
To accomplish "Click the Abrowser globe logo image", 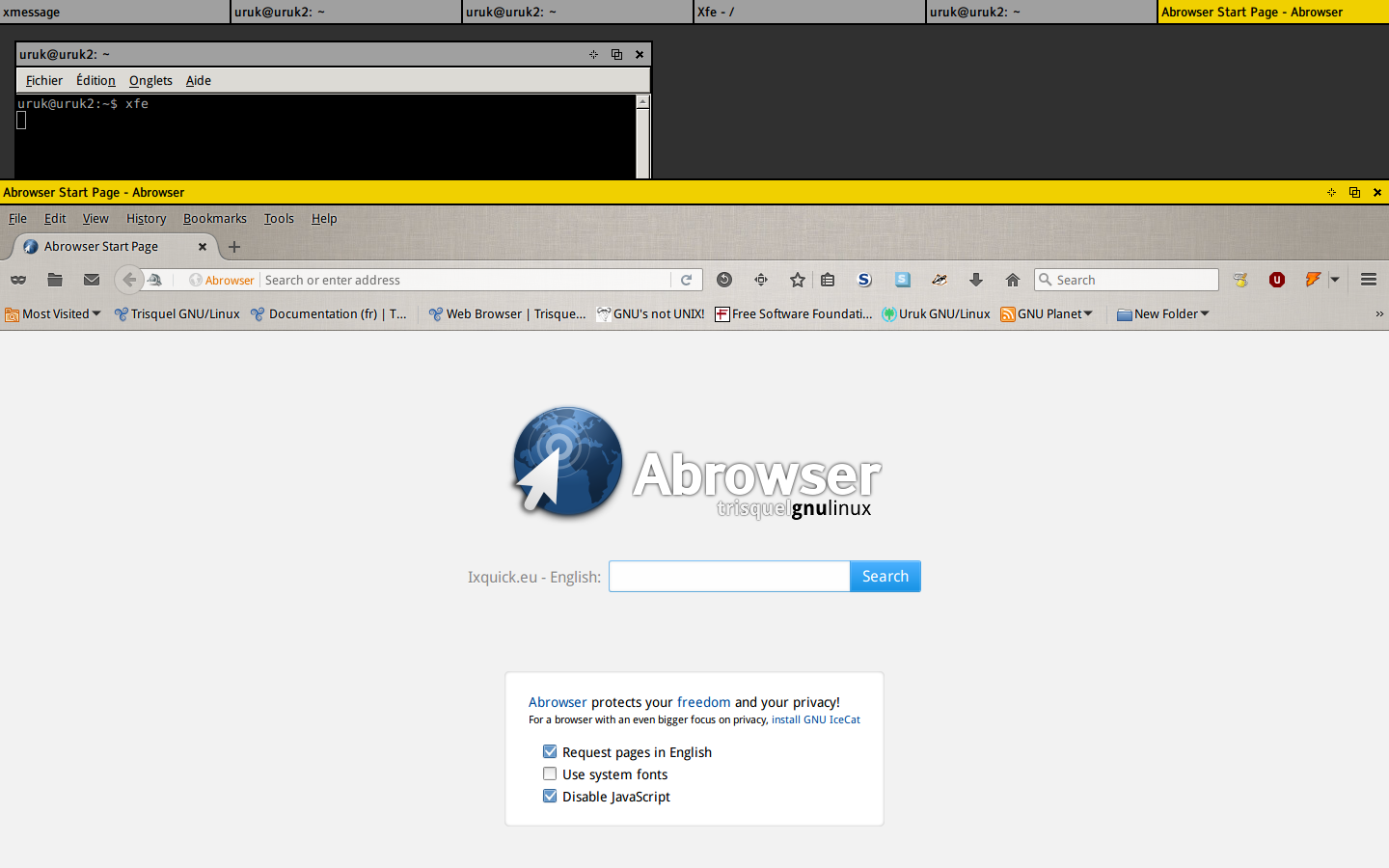I will 567,461.
